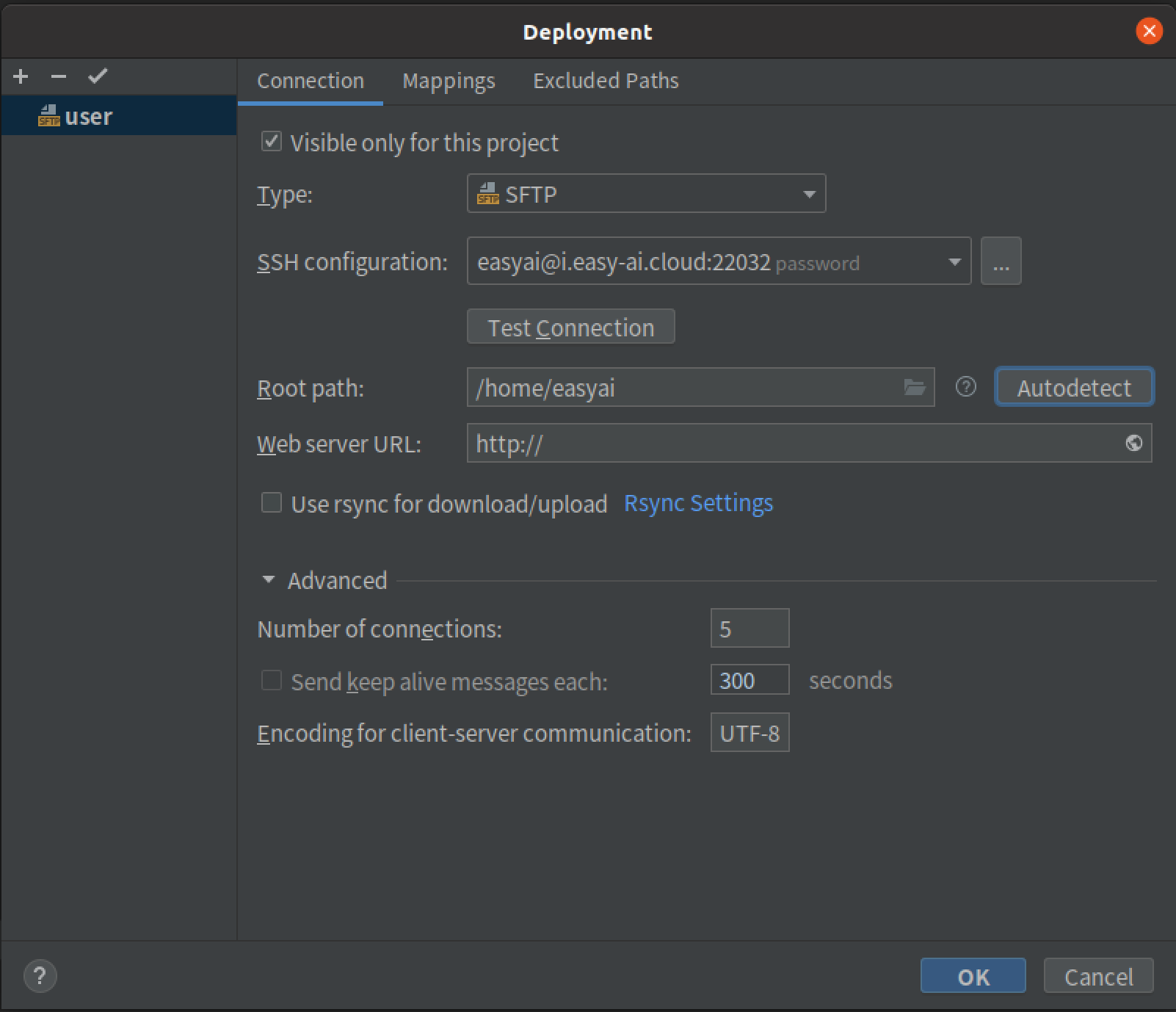This screenshot has height=1012, width=1176.
Task: Click the keep alive seconds field showing 300
Action: pos(749,680)
